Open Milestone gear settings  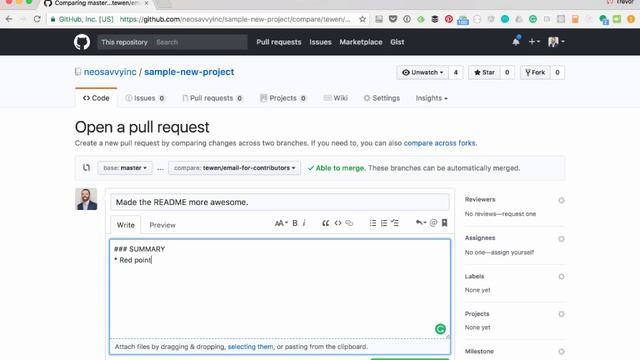click(561, 351)
